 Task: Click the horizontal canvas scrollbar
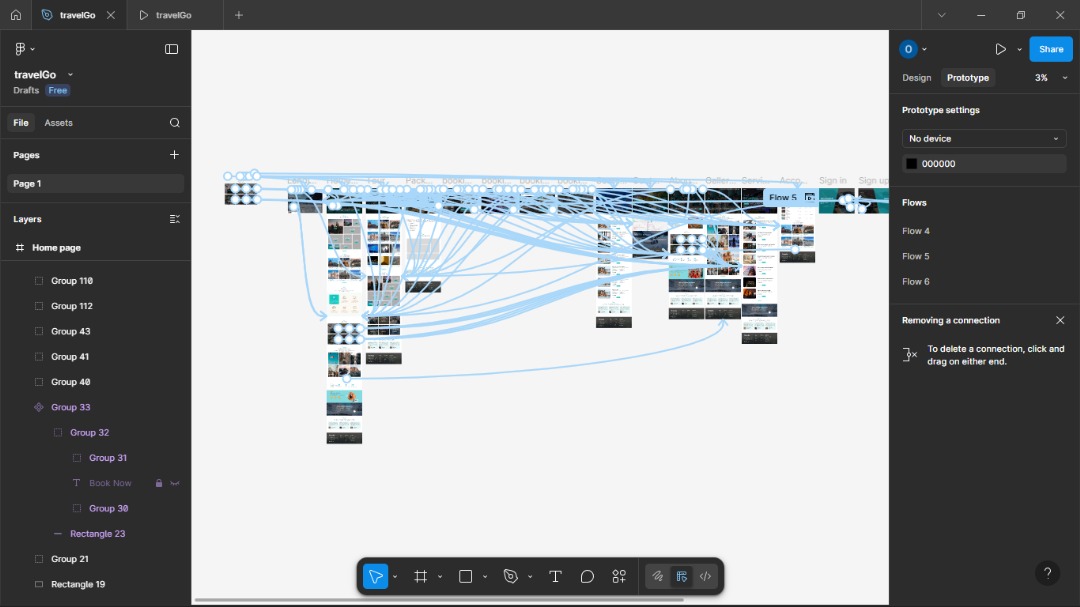439,599
